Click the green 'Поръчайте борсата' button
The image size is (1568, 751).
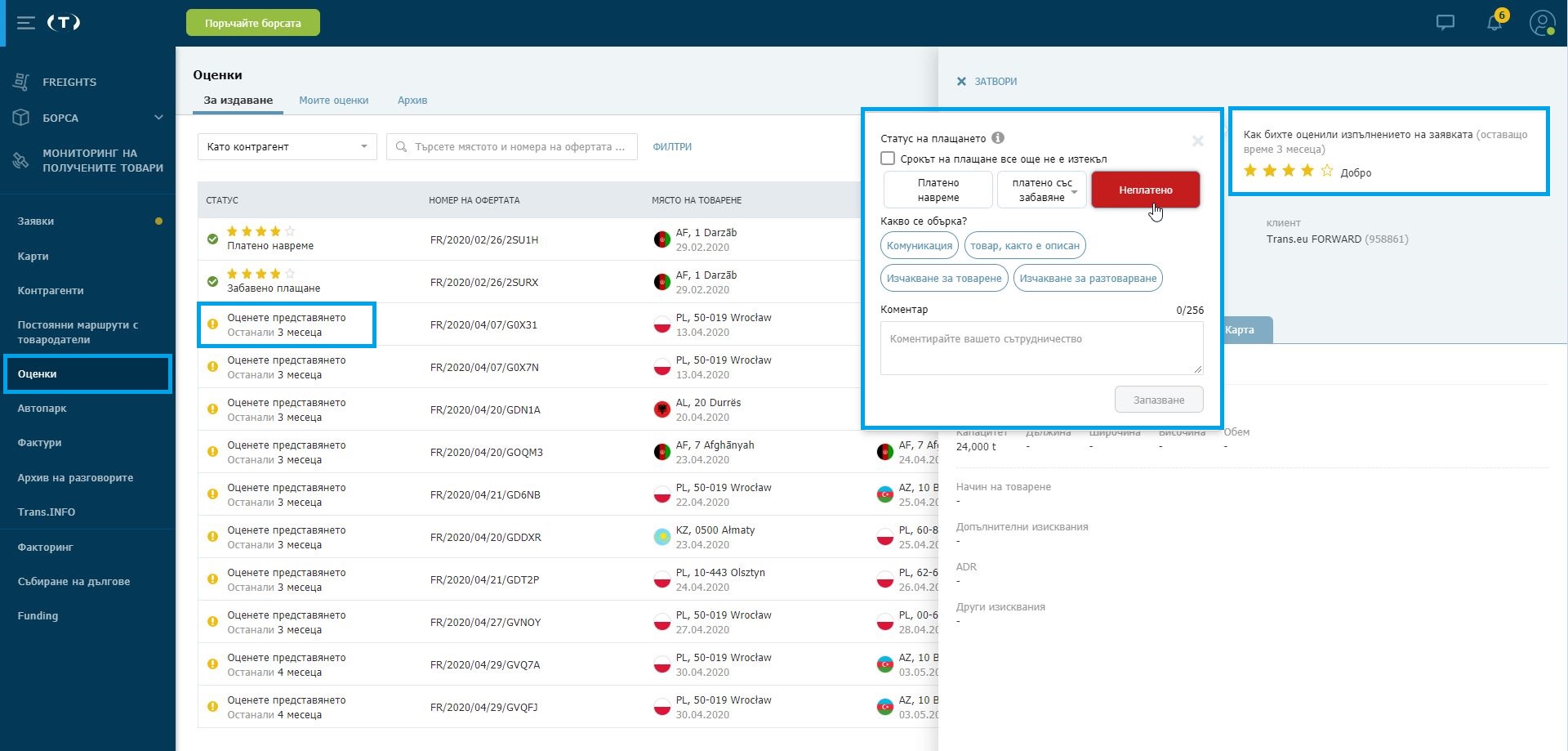pyautogui.click(x=253, y=23)
